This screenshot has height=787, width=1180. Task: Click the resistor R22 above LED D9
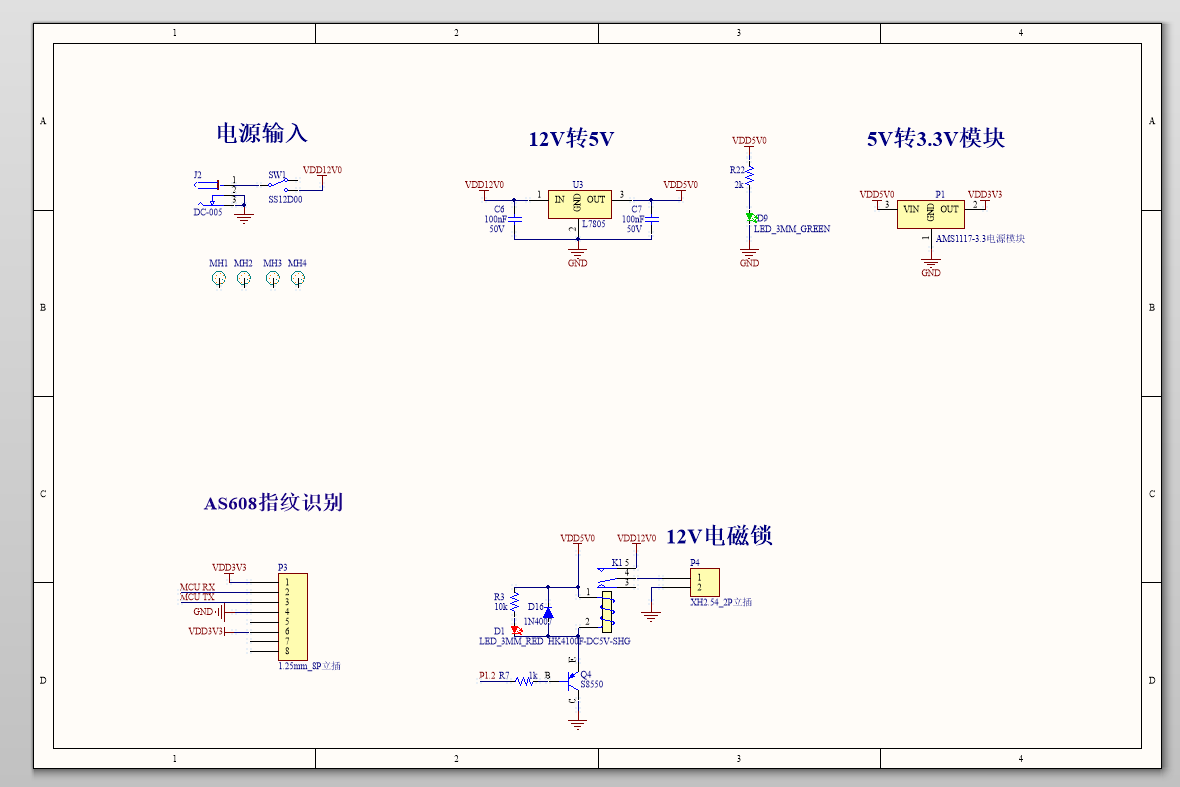748,177
